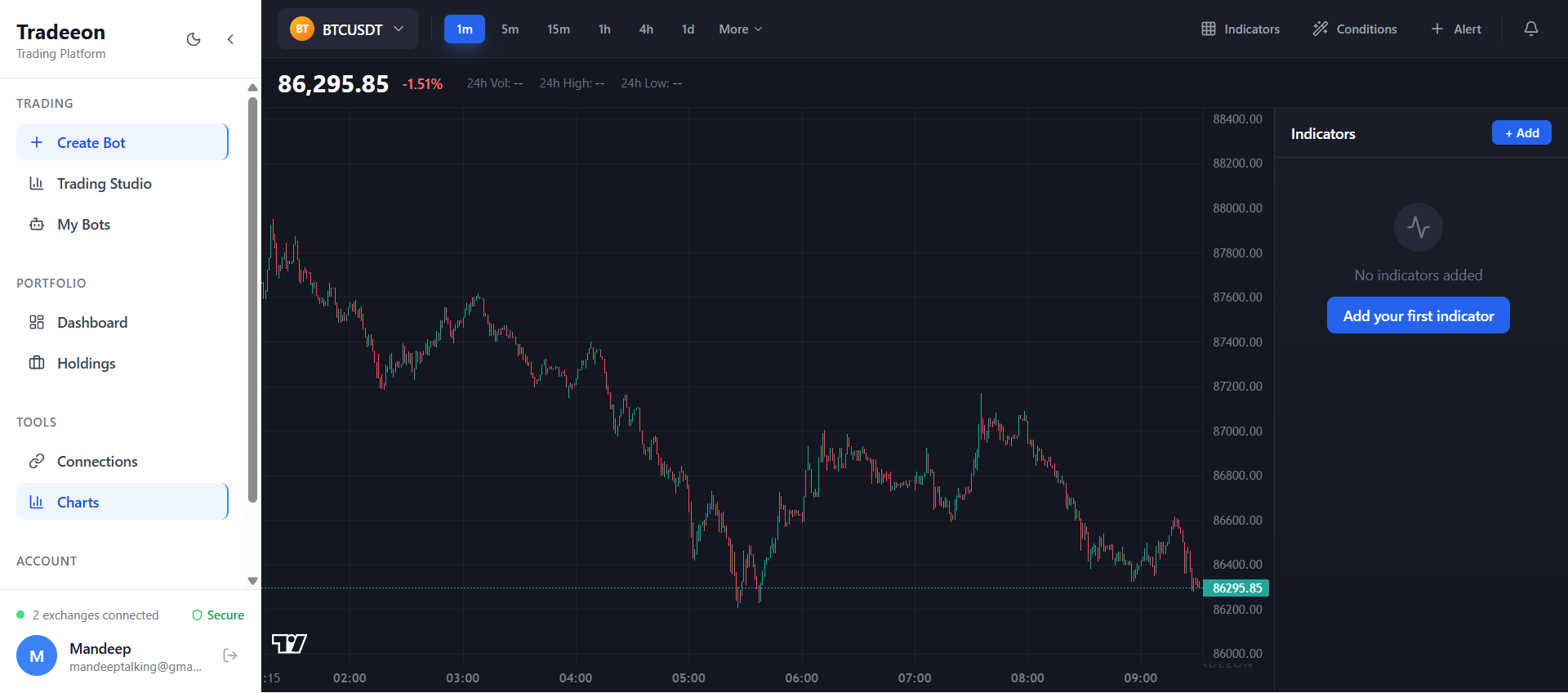
Task: Click the log out icon beside Mandeep
Action: coord(230,655)
